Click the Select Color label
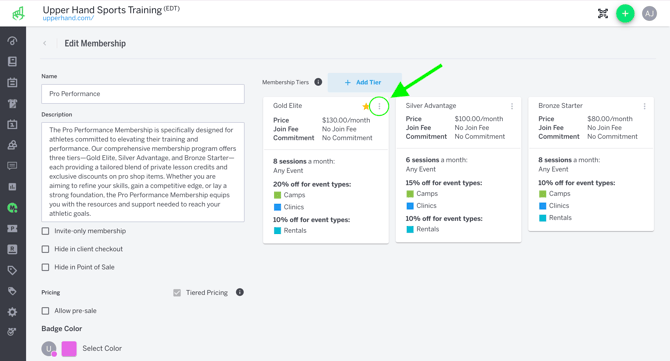Screen dimensions: 670x361 (102, 348)
